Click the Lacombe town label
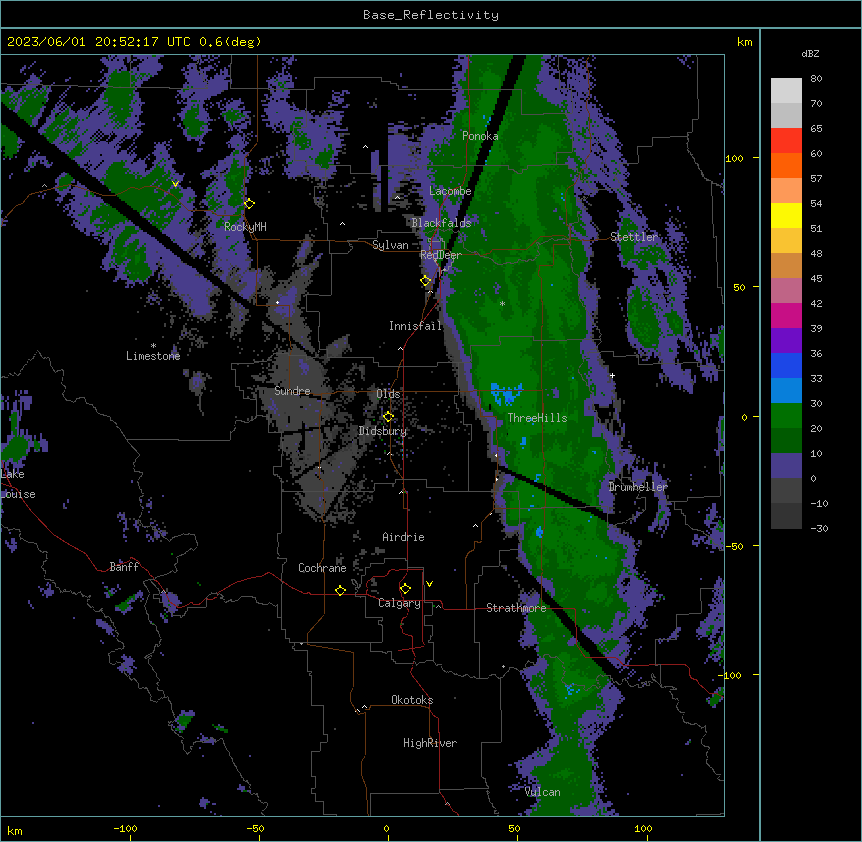This screenshot has width=862, height=842. [x=450, y=191]
